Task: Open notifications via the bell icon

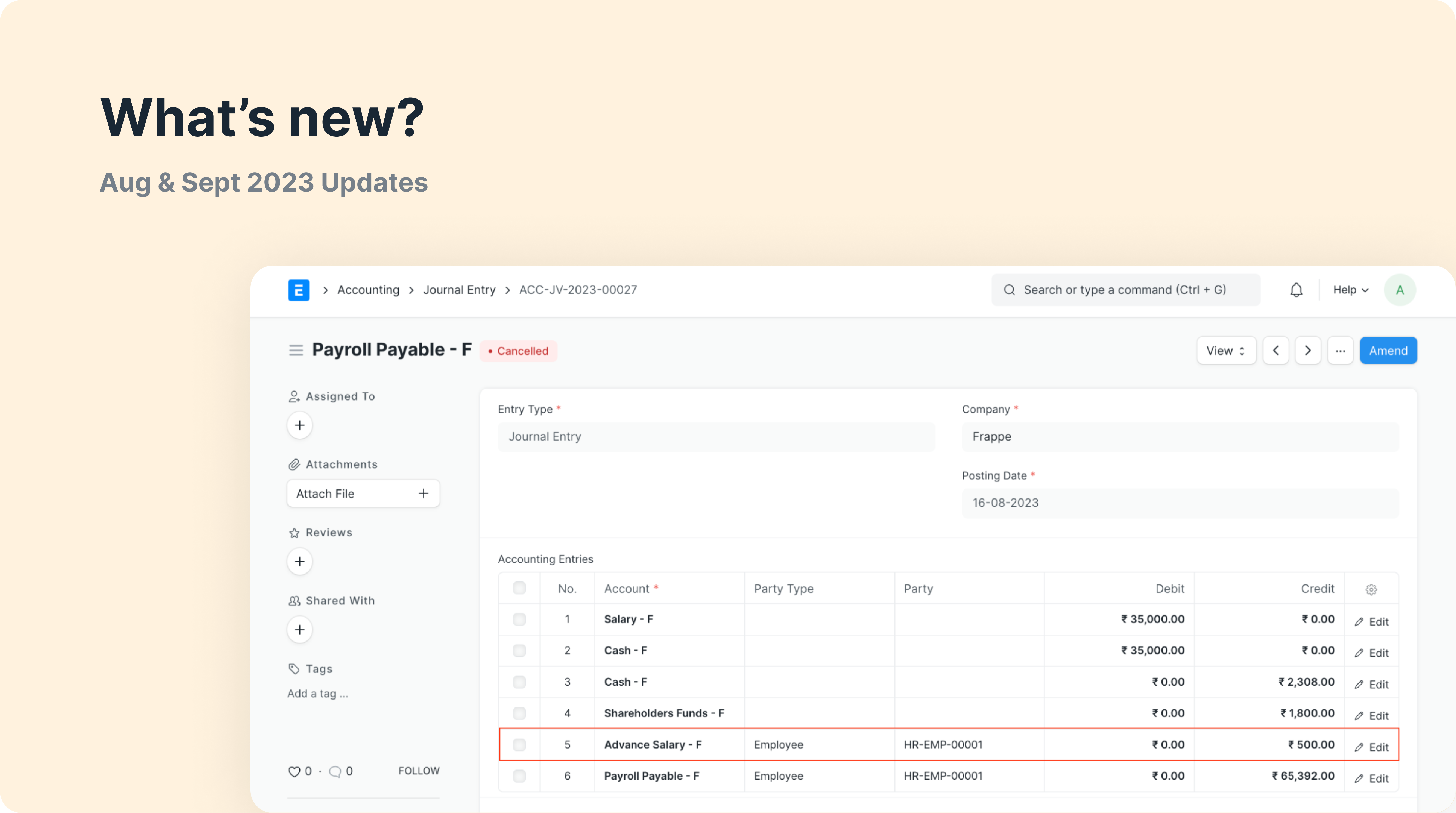Action: tap(1296, 289)
